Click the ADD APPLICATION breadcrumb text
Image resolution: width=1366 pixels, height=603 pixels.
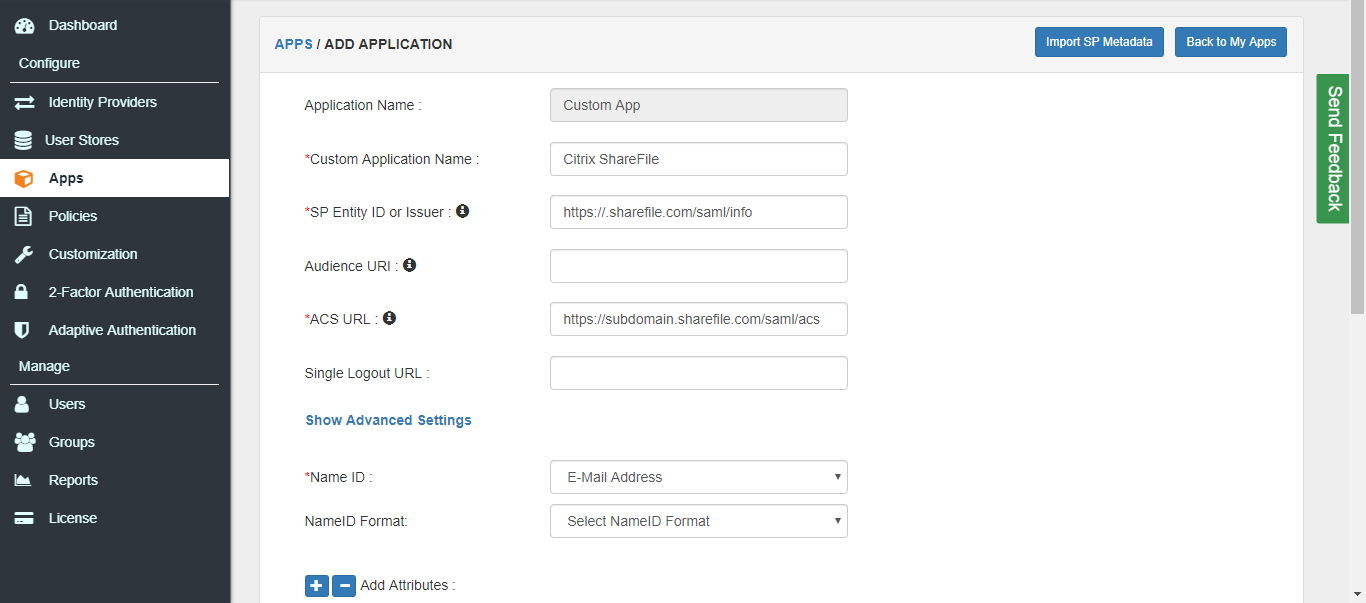click(x=388, y=44)
